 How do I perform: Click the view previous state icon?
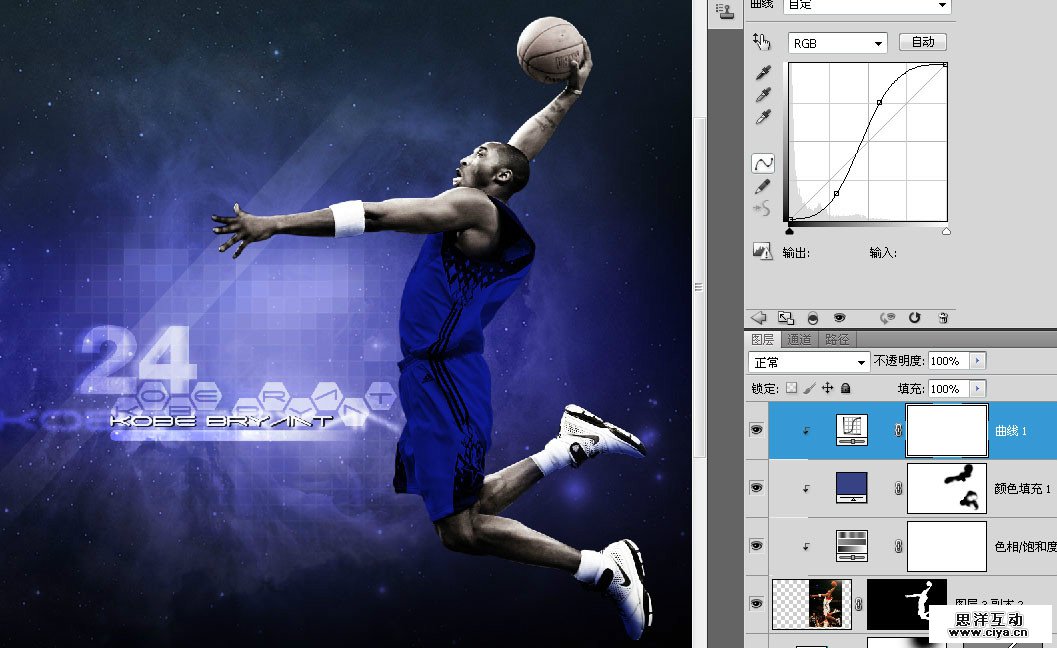(x=887, y=318)
